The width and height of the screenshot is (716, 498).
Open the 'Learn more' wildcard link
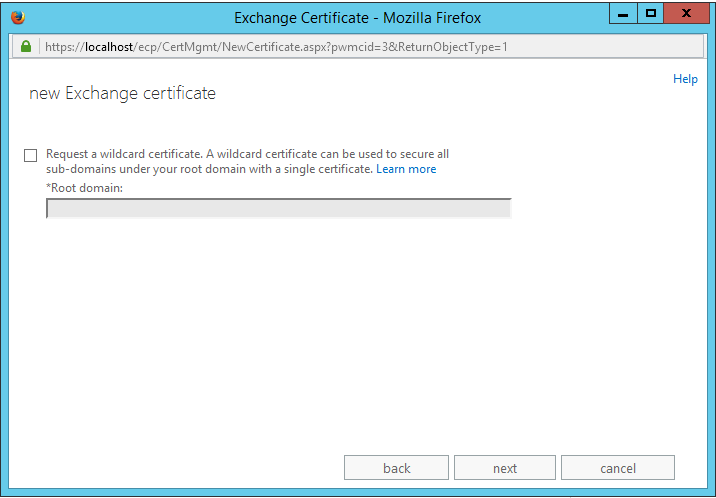(x=406, y=169)
